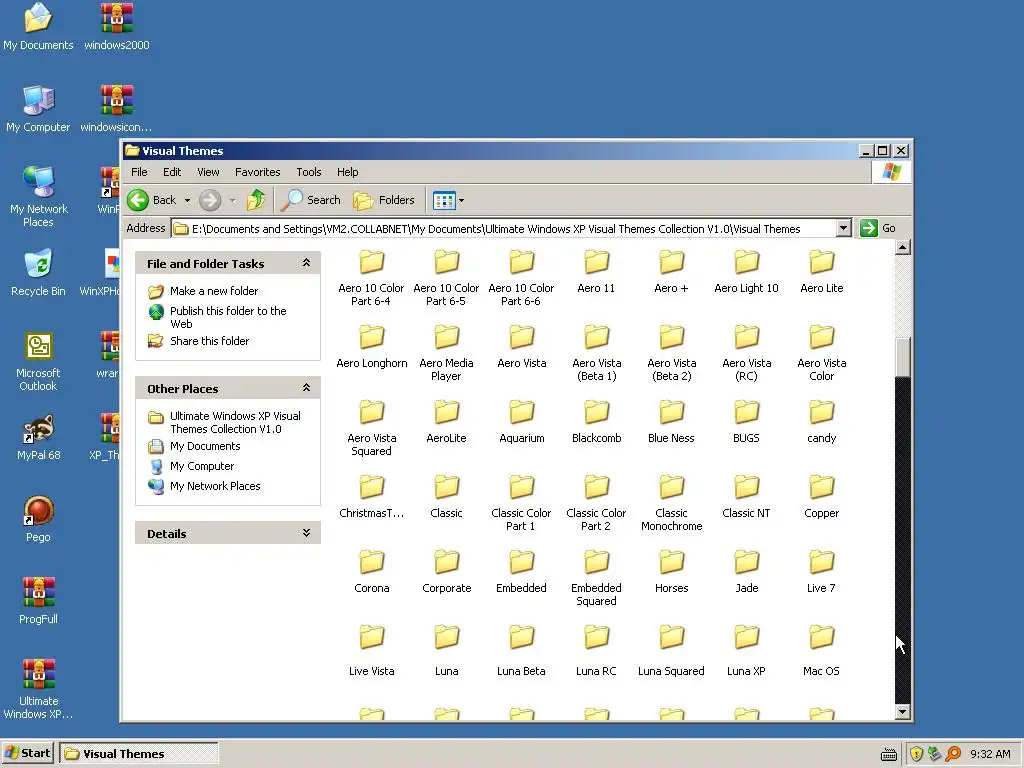Click the on-screen keyboard tray icon
Viewport: 1024px width, 768px height.
click(x=889, y=754)
